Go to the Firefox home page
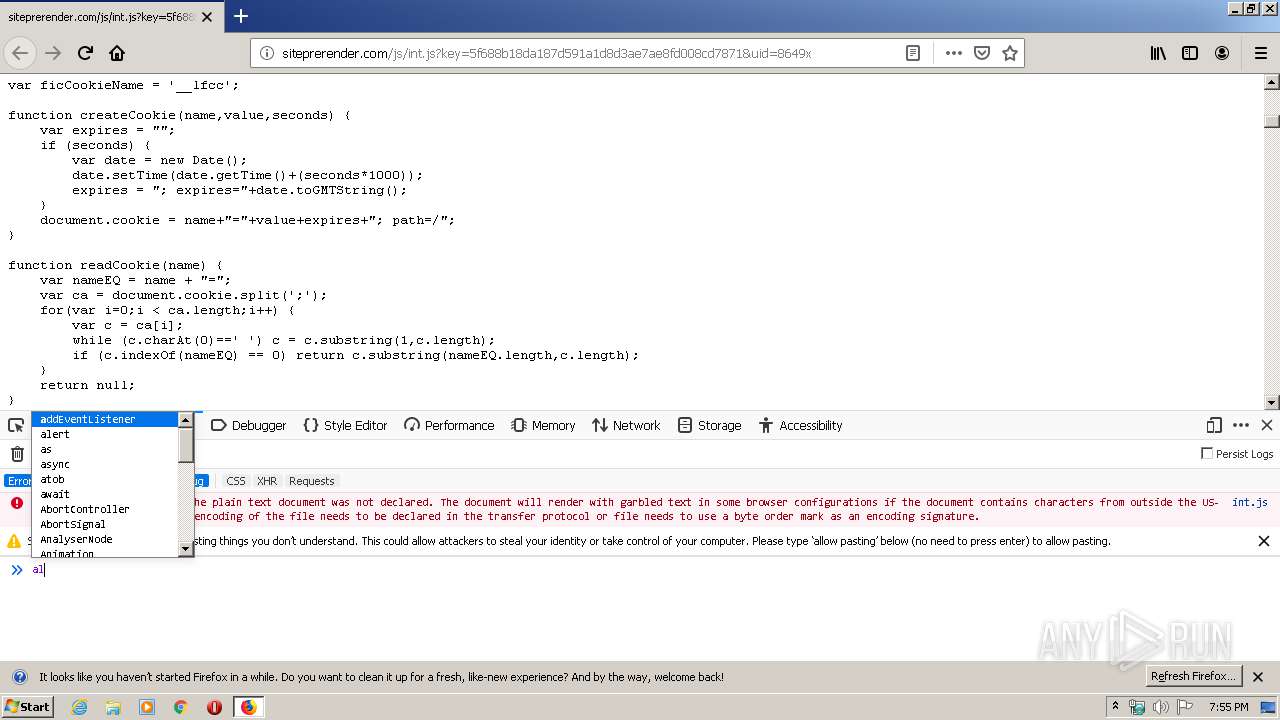Viewport: 1280px width, 720px height. pyautogui.click(x=117, y=53)
